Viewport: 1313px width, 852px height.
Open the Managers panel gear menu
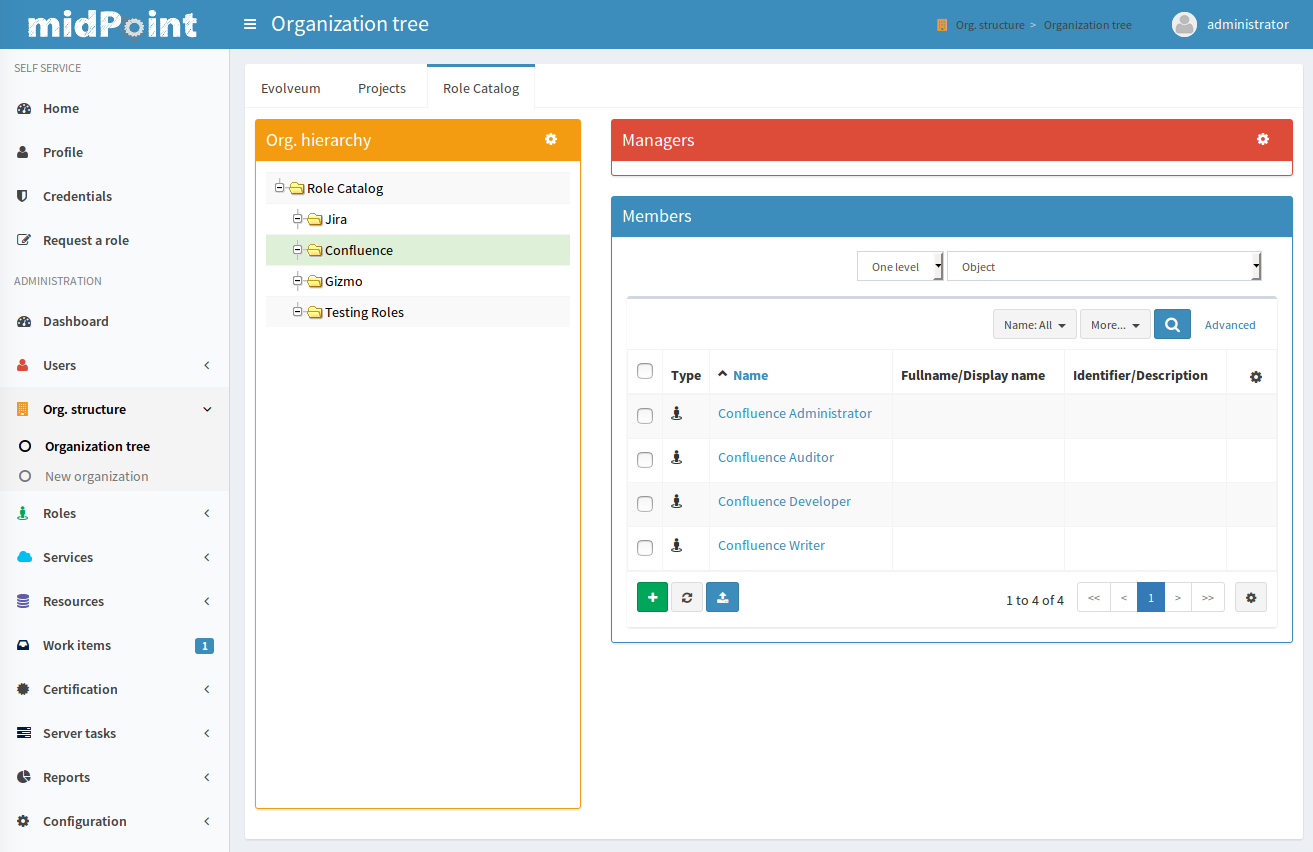pos(1262,140)
